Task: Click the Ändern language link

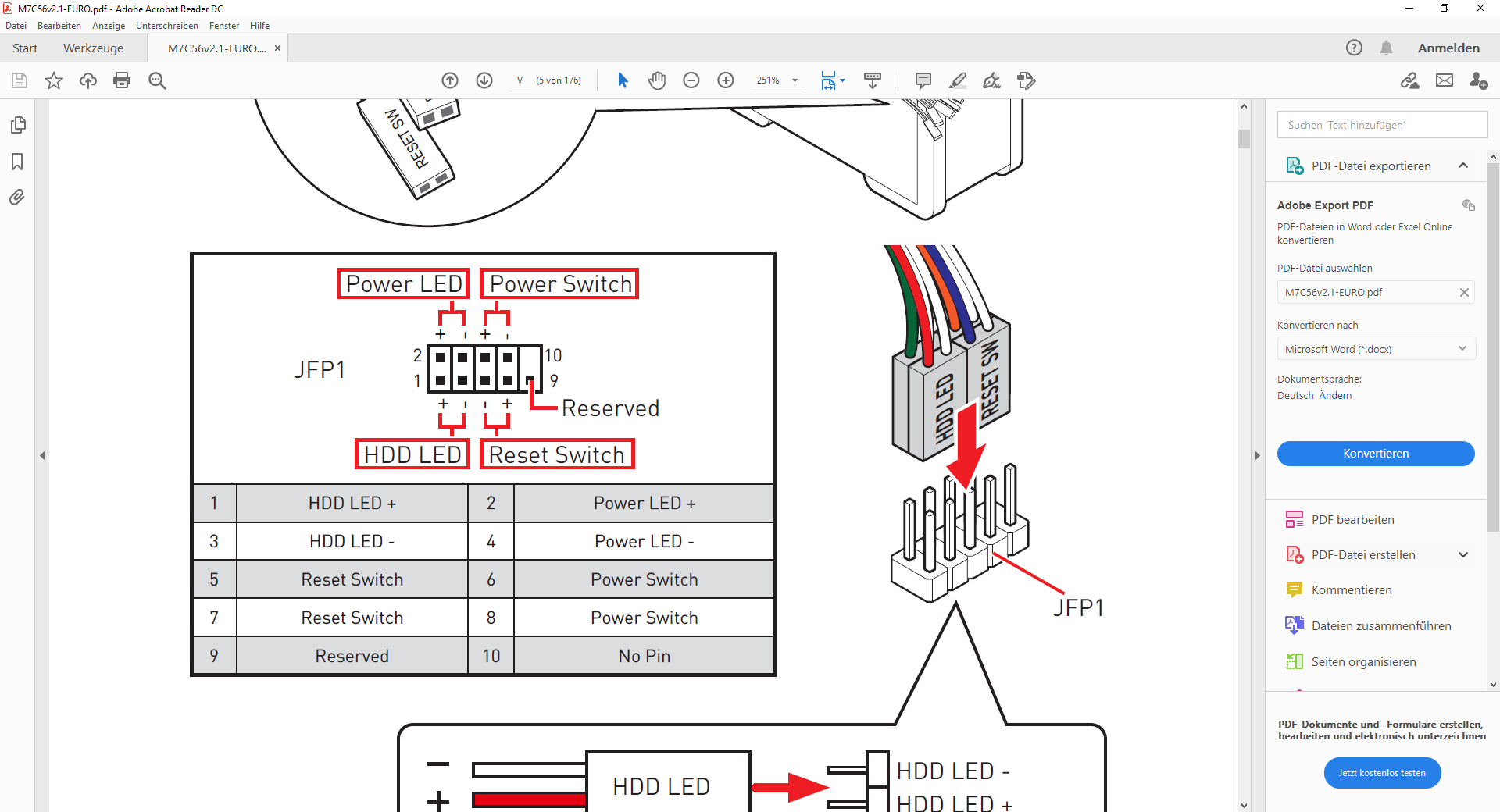Action: [x=1335, y=395]
